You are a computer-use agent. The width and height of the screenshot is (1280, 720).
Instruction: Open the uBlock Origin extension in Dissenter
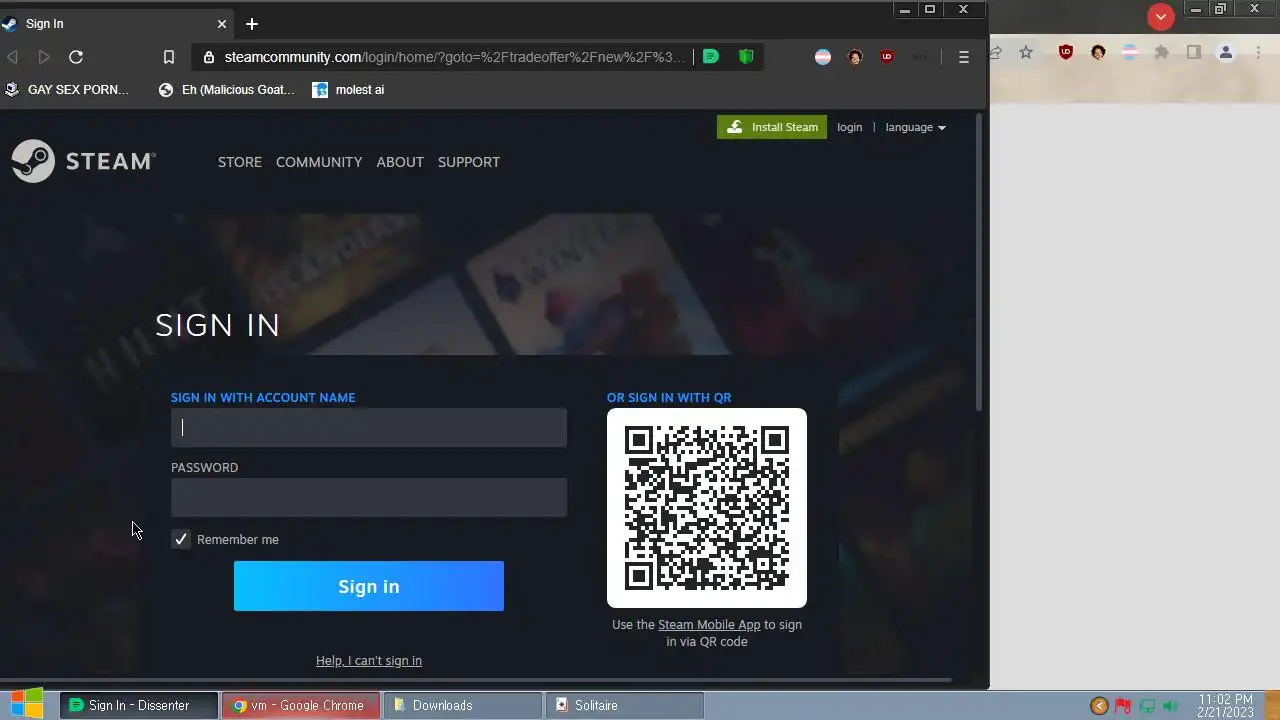pos(887,57)
